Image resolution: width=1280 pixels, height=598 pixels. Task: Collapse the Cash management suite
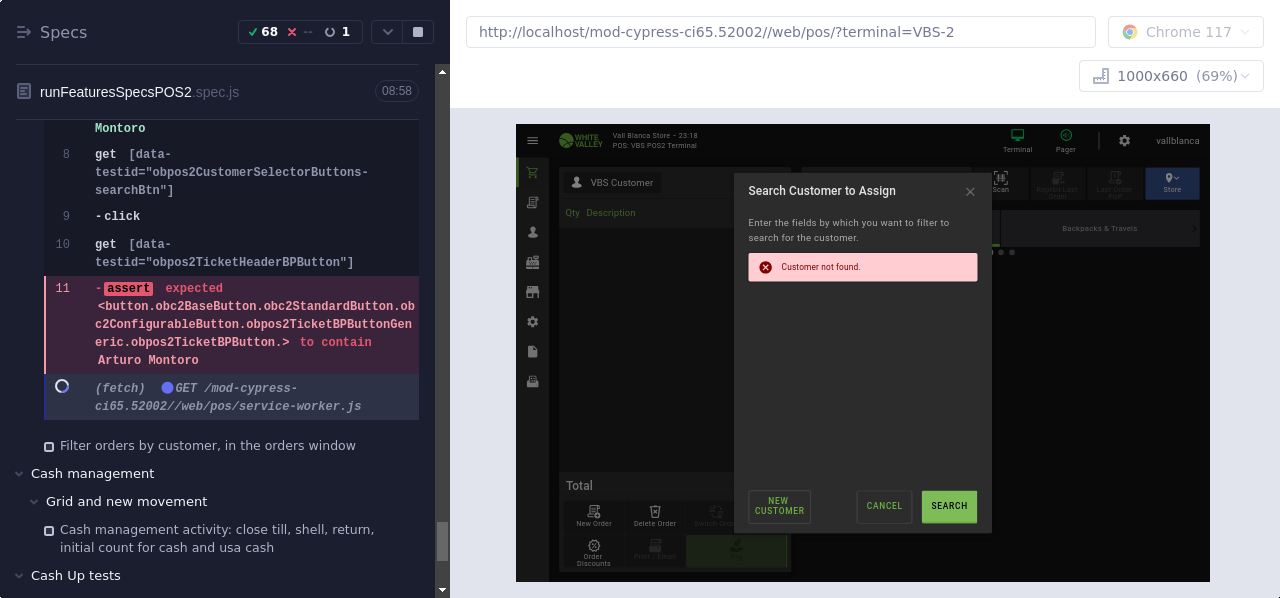click(x=20, y=474)
